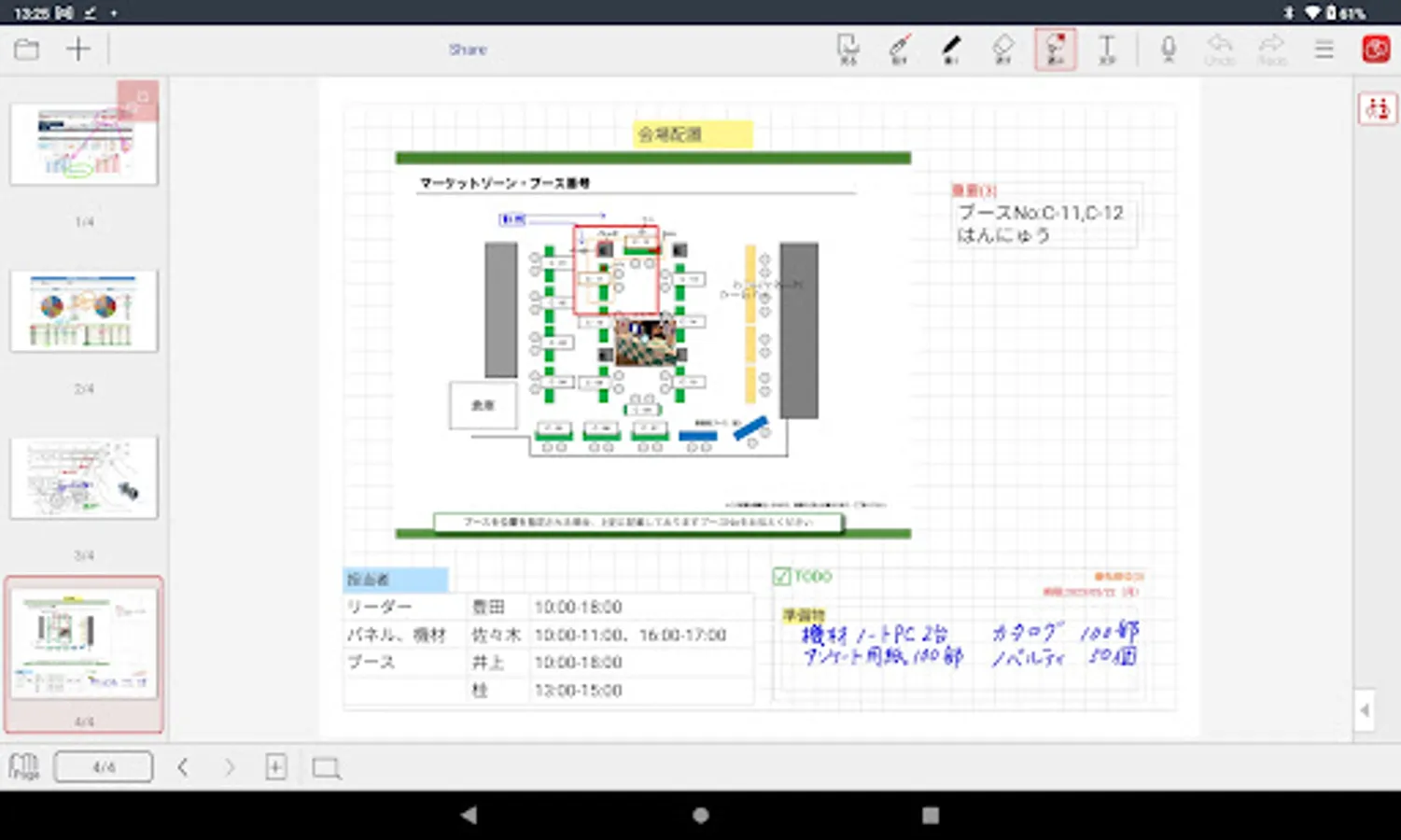Open page 2/4 thumbnail with pie charts
The height and width of the screenshot is (840, 1401).
84,311
